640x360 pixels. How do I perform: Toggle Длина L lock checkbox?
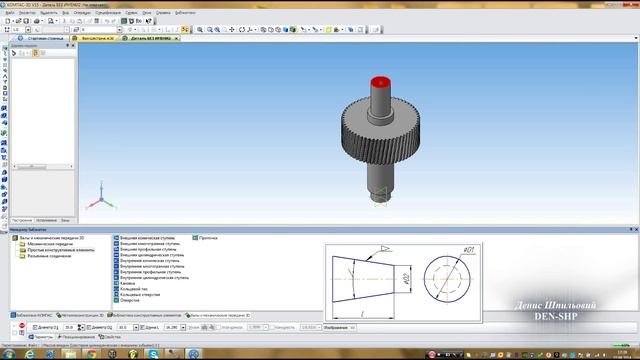[x=142, y=327]
